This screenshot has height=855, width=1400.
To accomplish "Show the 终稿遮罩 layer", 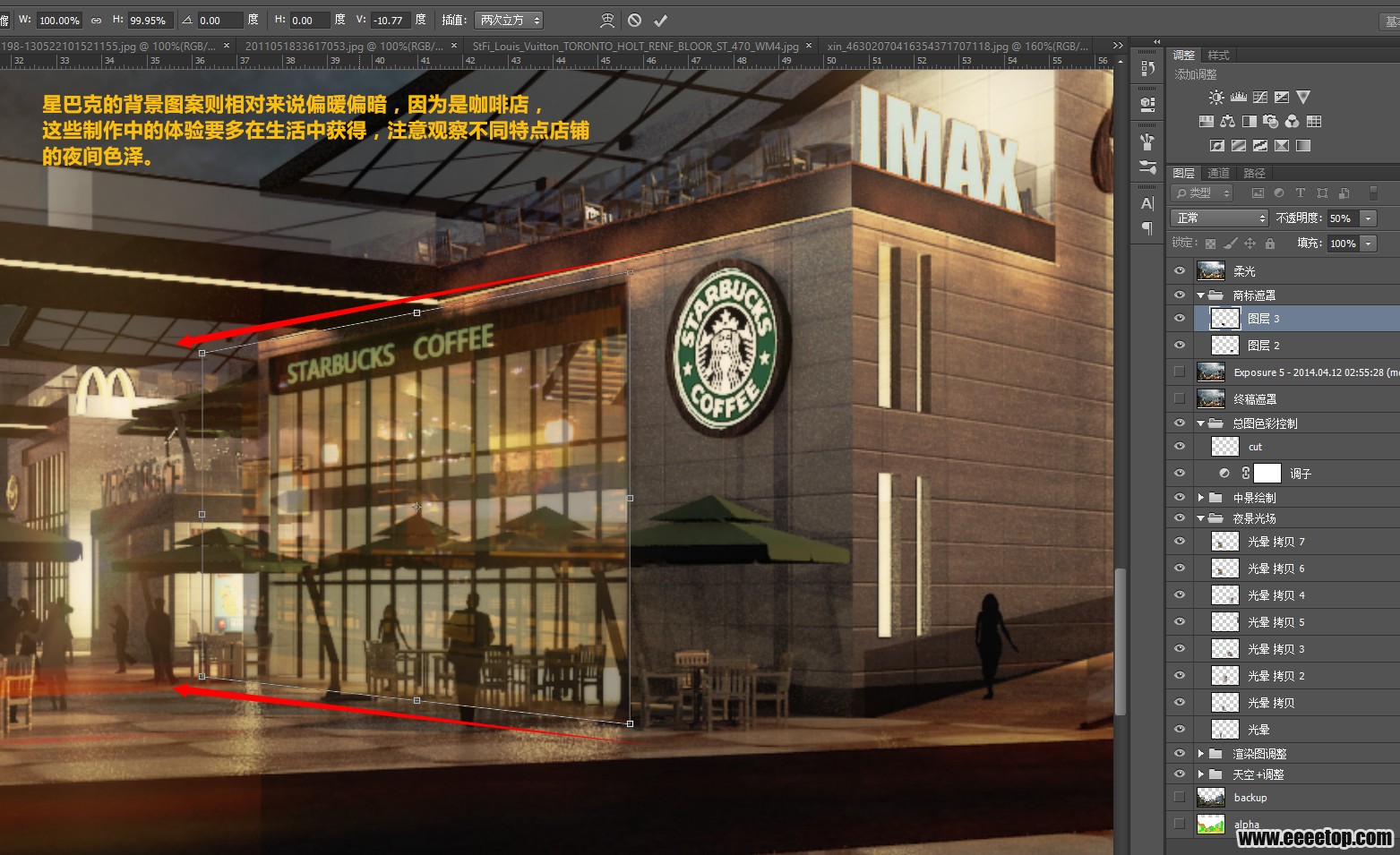I will click(x=1179, y=398).
